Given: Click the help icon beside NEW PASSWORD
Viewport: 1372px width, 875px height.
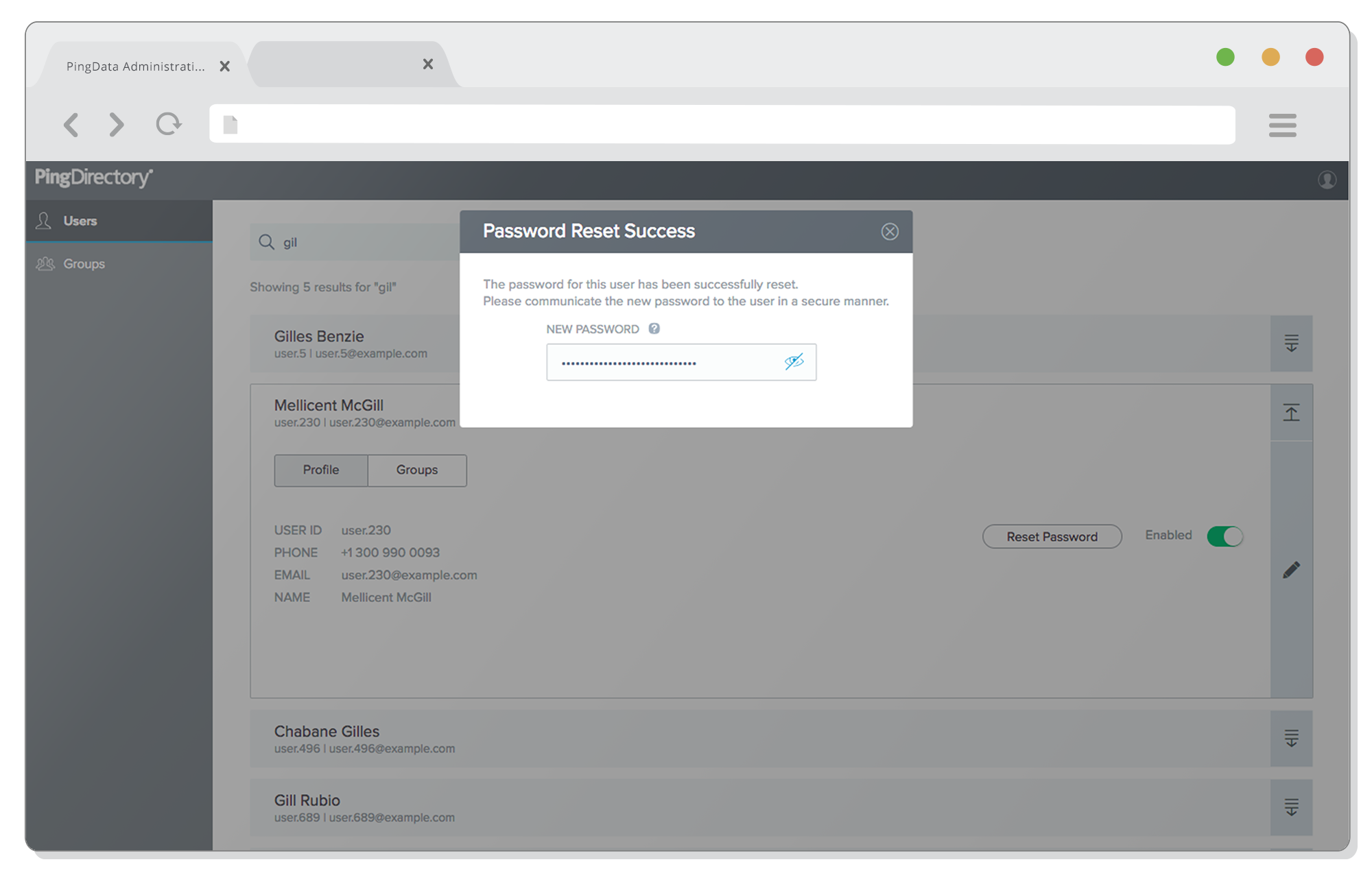Looking at the screenshot, I should pos(654,328).
